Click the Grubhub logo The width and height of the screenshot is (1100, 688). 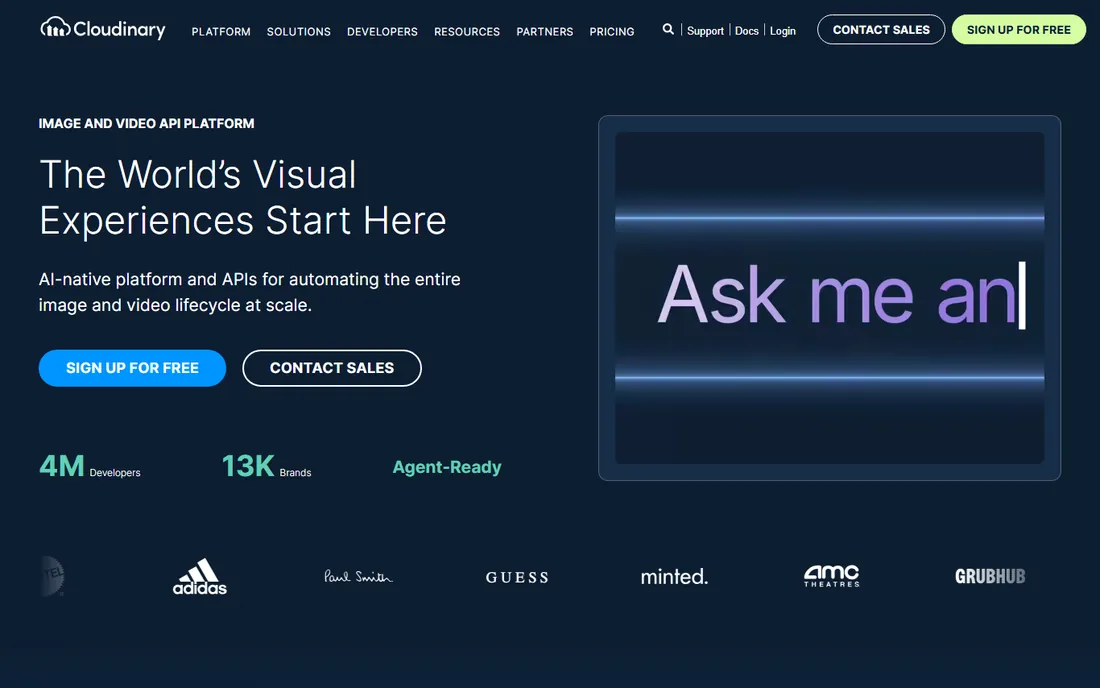coord(990,576)
